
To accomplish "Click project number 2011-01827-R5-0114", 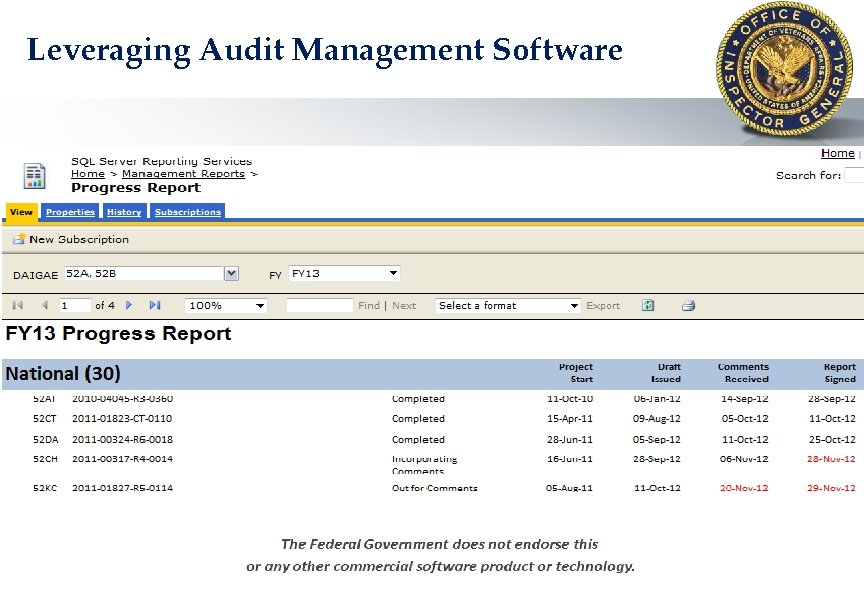I will (122, 488).
